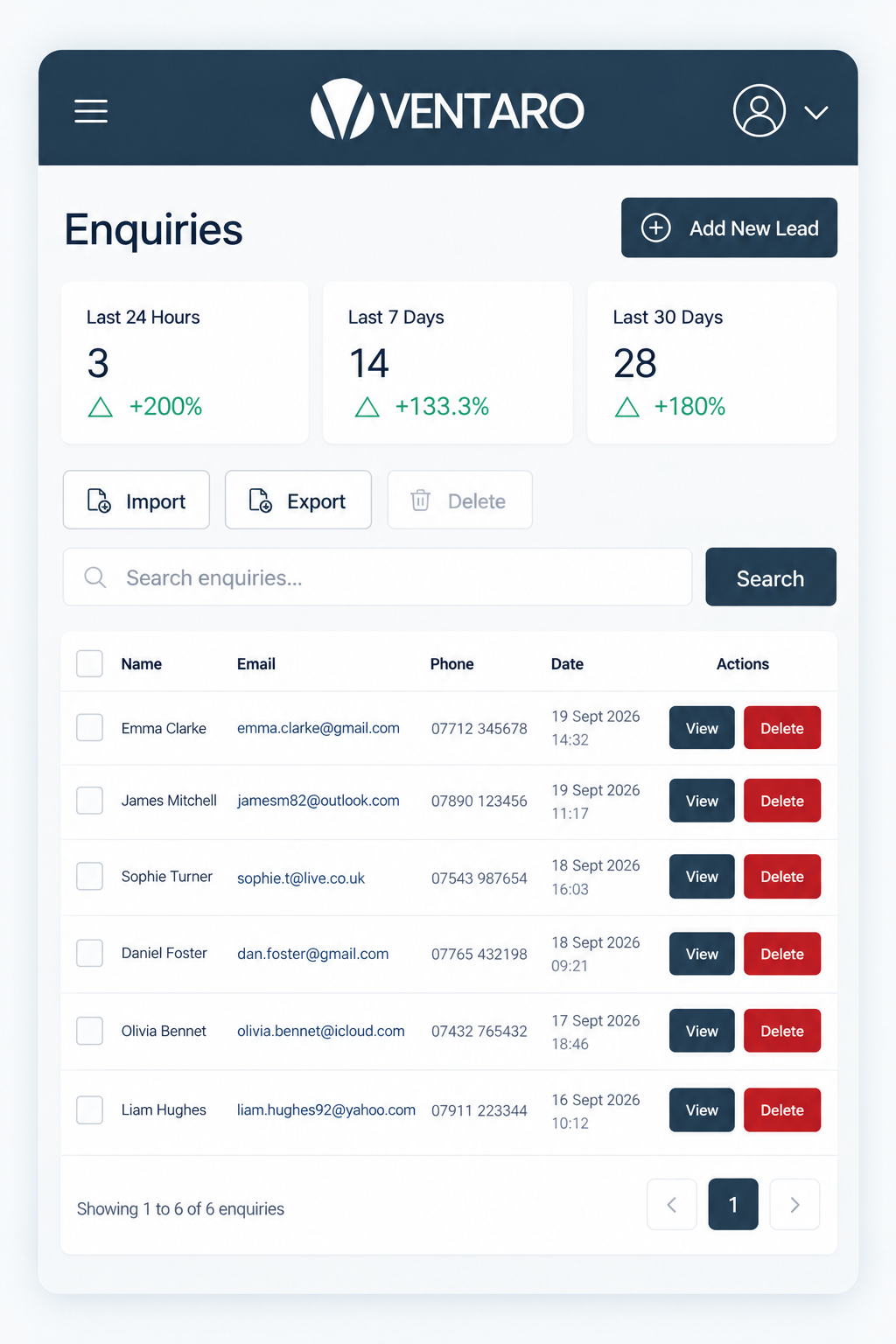Select page 1 in pagination
The height and width of the screenshot is (1344, 896).
(x=733, y=1204)
